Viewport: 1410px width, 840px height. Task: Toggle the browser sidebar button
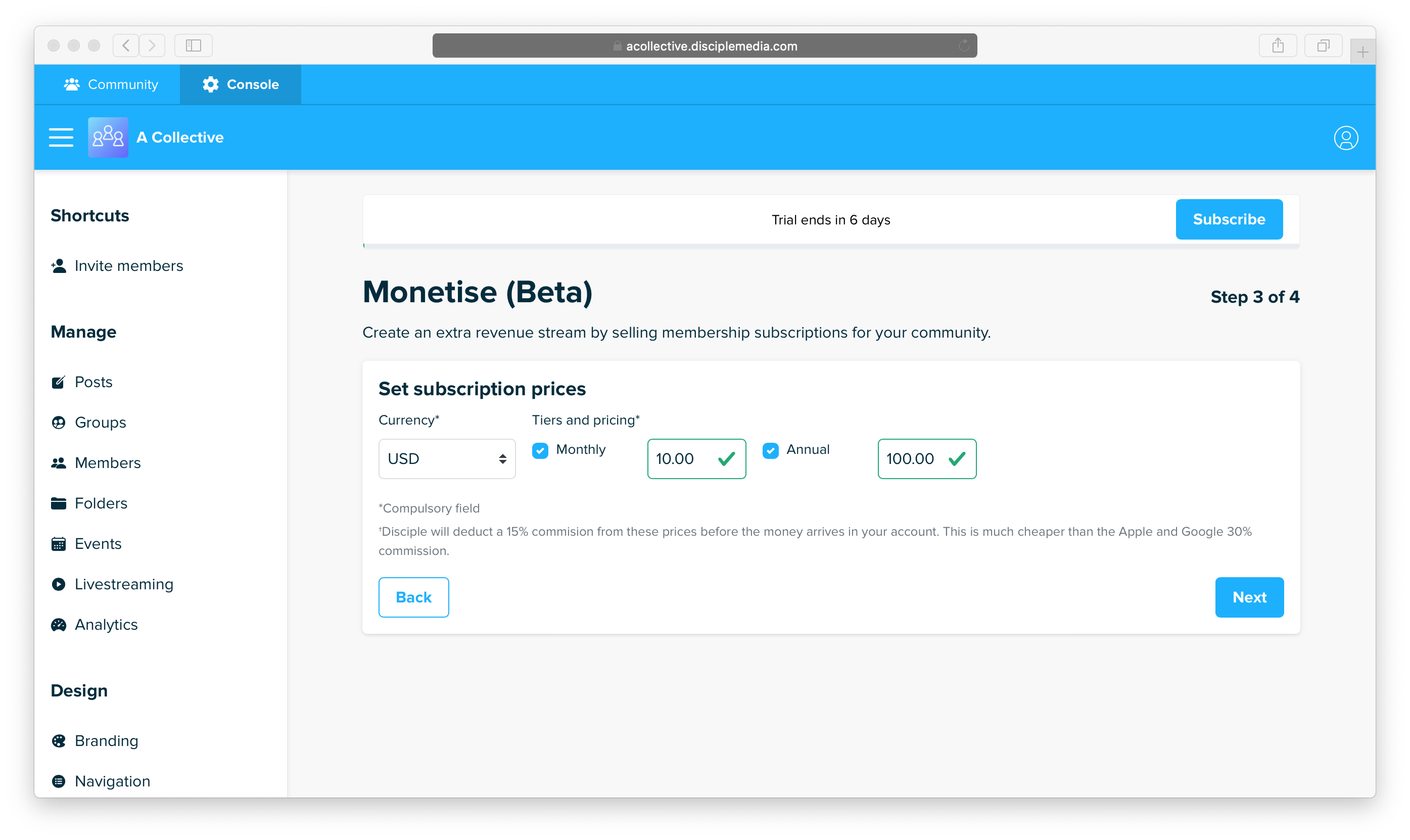194,45
